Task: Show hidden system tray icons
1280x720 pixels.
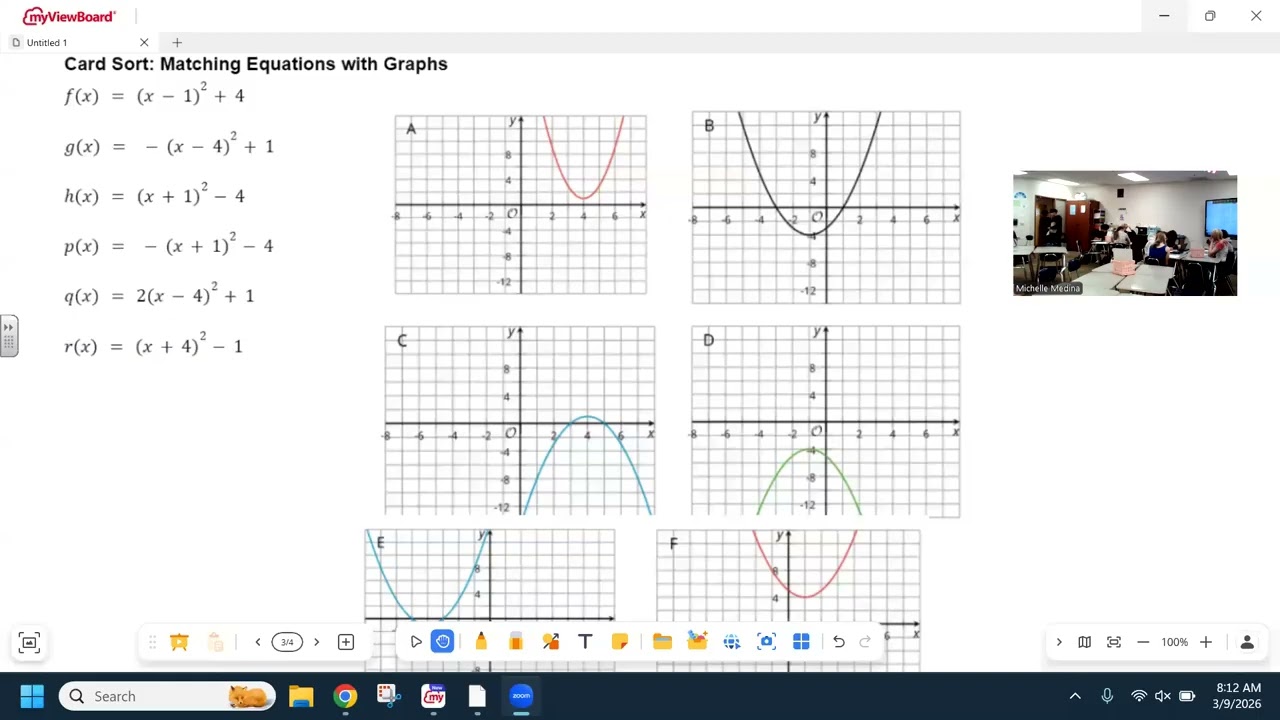Action: click(x=1075, y=696)
